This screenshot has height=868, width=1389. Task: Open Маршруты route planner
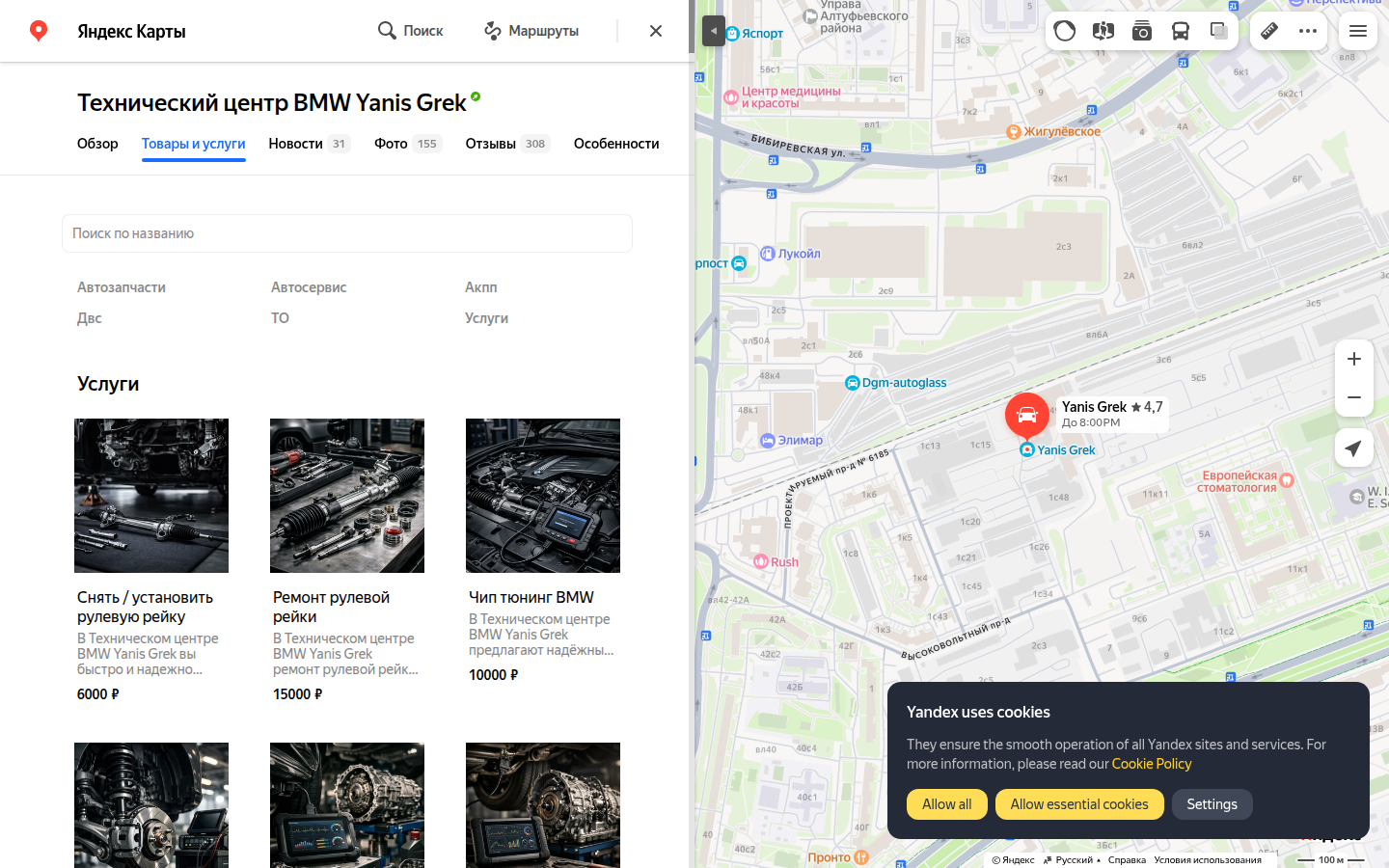point(531,31)
